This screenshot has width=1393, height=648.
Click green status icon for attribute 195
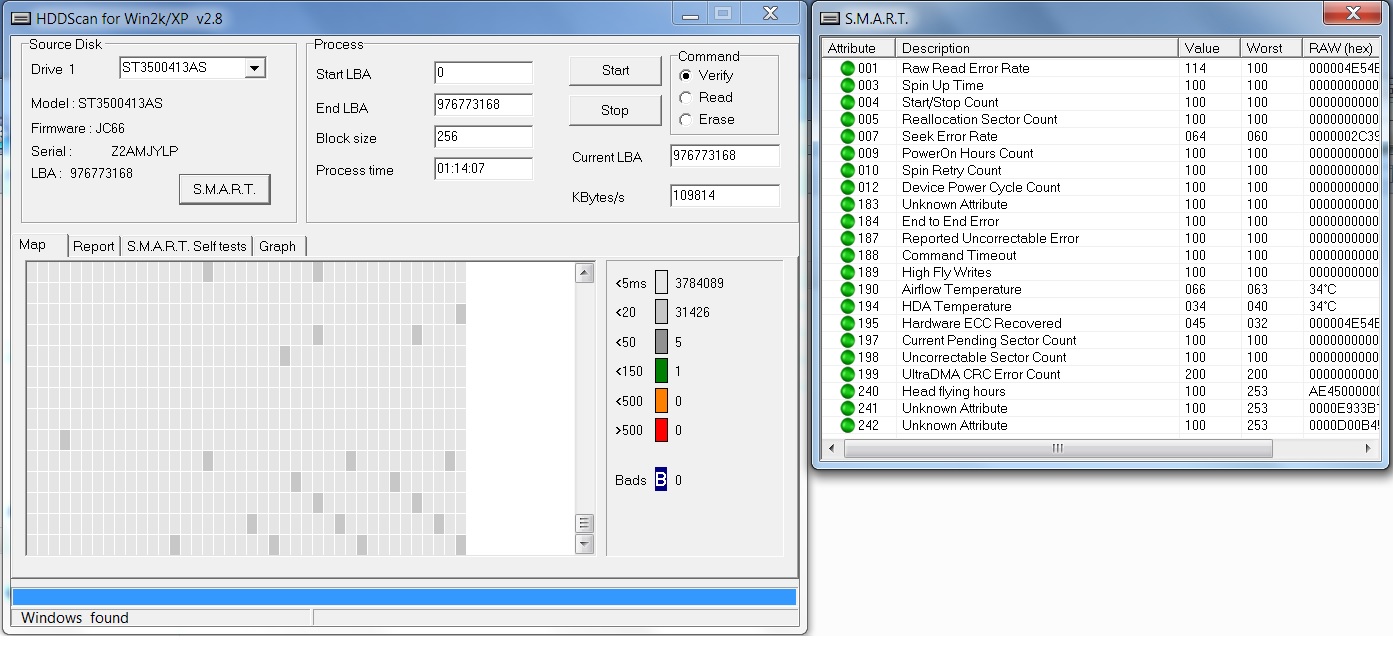pyautogui.click(x=848, y=323)
